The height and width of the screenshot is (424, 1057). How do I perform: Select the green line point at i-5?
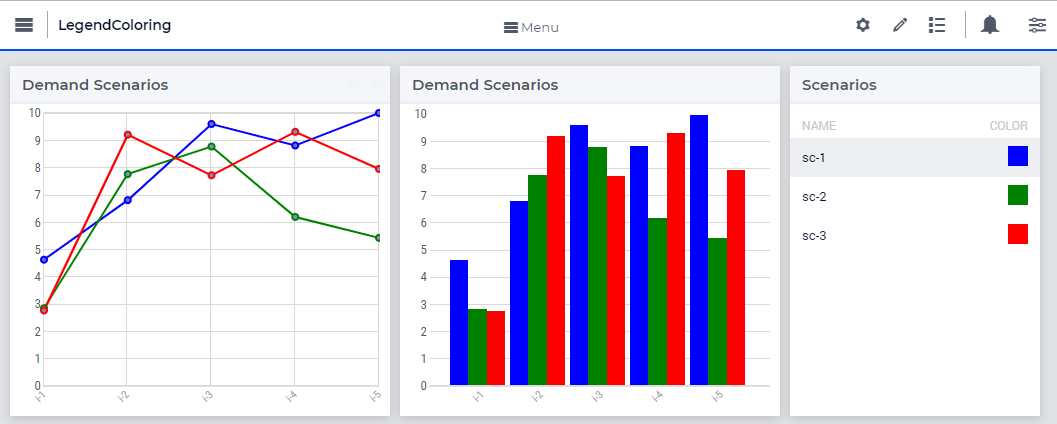point(378,238)
